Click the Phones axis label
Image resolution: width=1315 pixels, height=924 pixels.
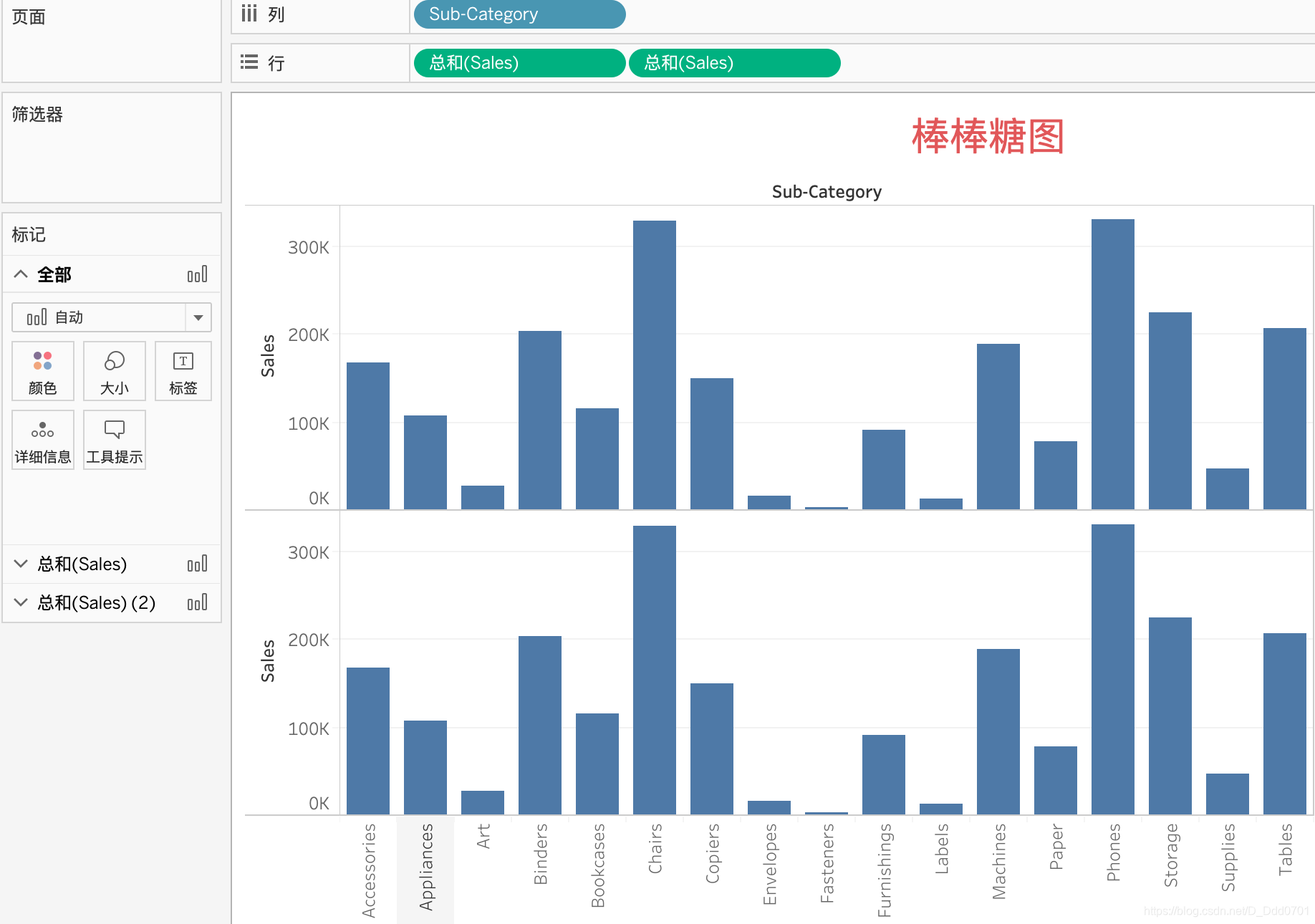tap(1114, 852)
